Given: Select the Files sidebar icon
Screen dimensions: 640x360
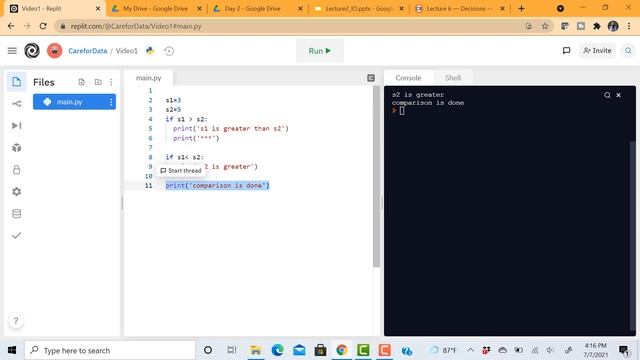Looking at the screenshot, I should (x=16, y=82).
